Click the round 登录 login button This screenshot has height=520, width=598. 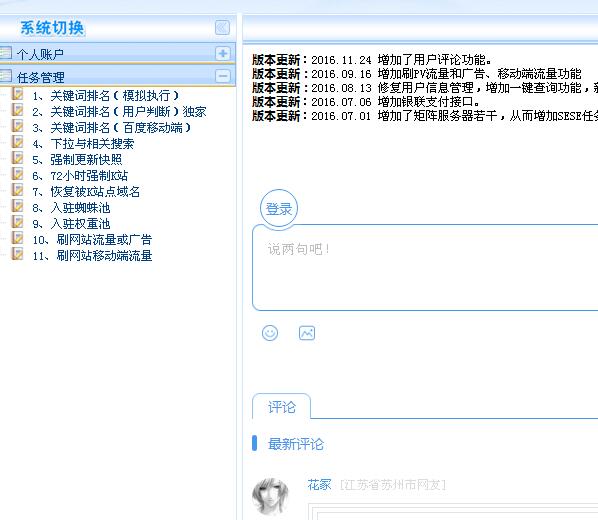(x=279, y=208)
